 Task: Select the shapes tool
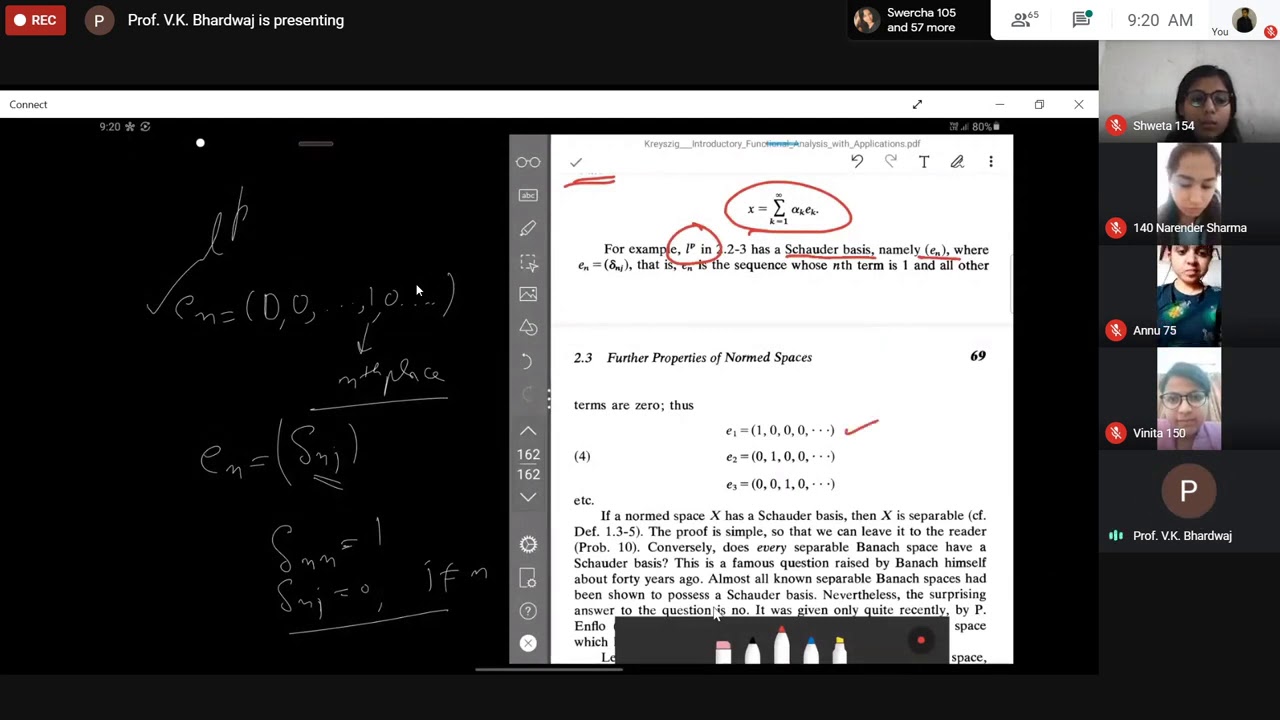(x=528, y=327)
